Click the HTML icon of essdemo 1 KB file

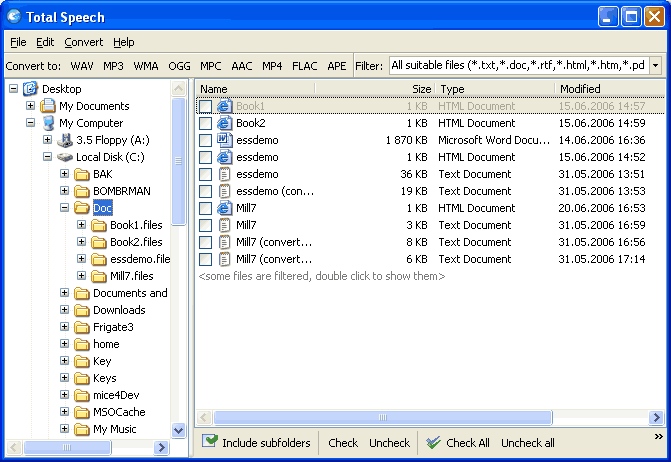[224, 157]
